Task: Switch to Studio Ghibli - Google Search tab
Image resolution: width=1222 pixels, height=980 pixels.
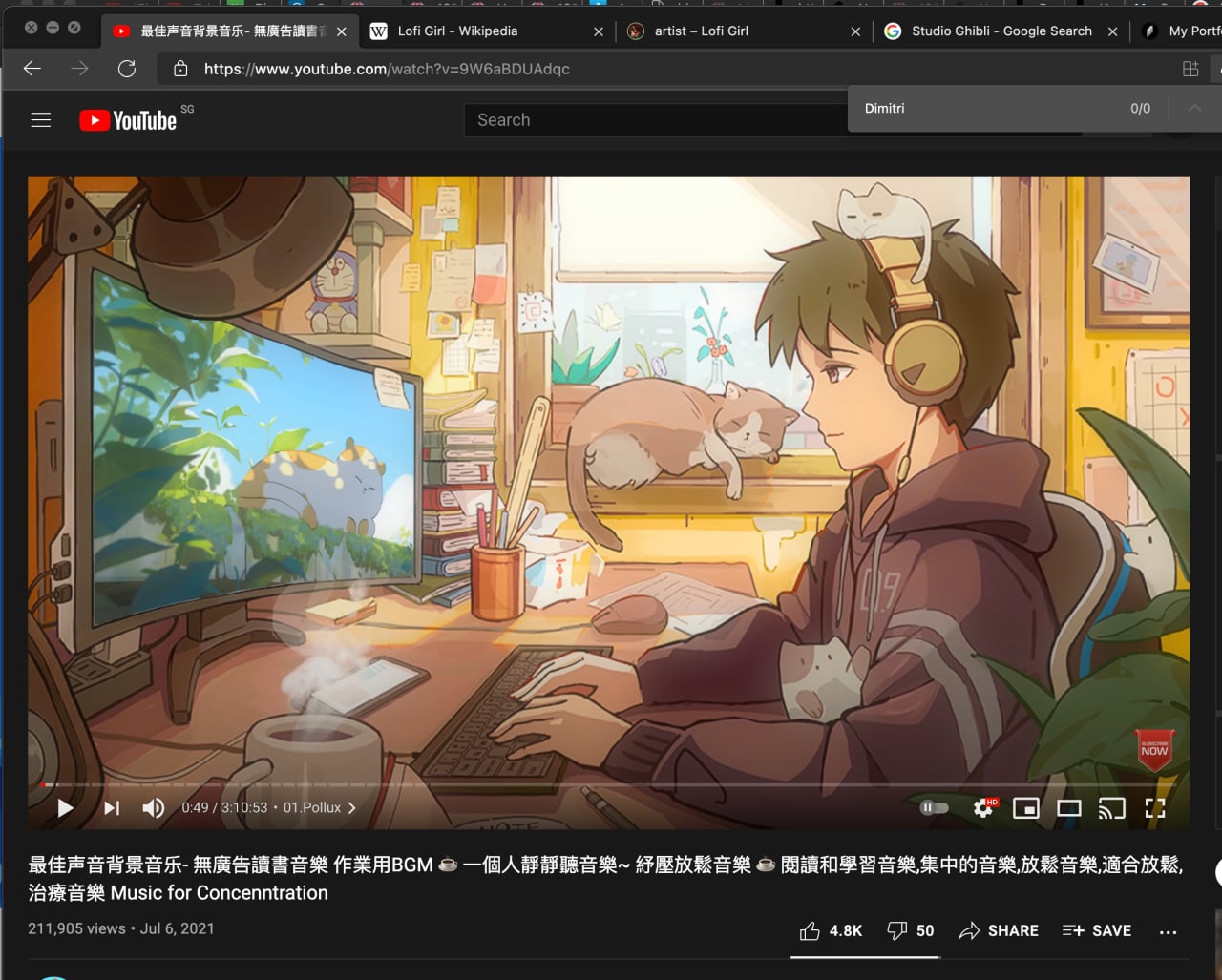Action: (1001, 31)
